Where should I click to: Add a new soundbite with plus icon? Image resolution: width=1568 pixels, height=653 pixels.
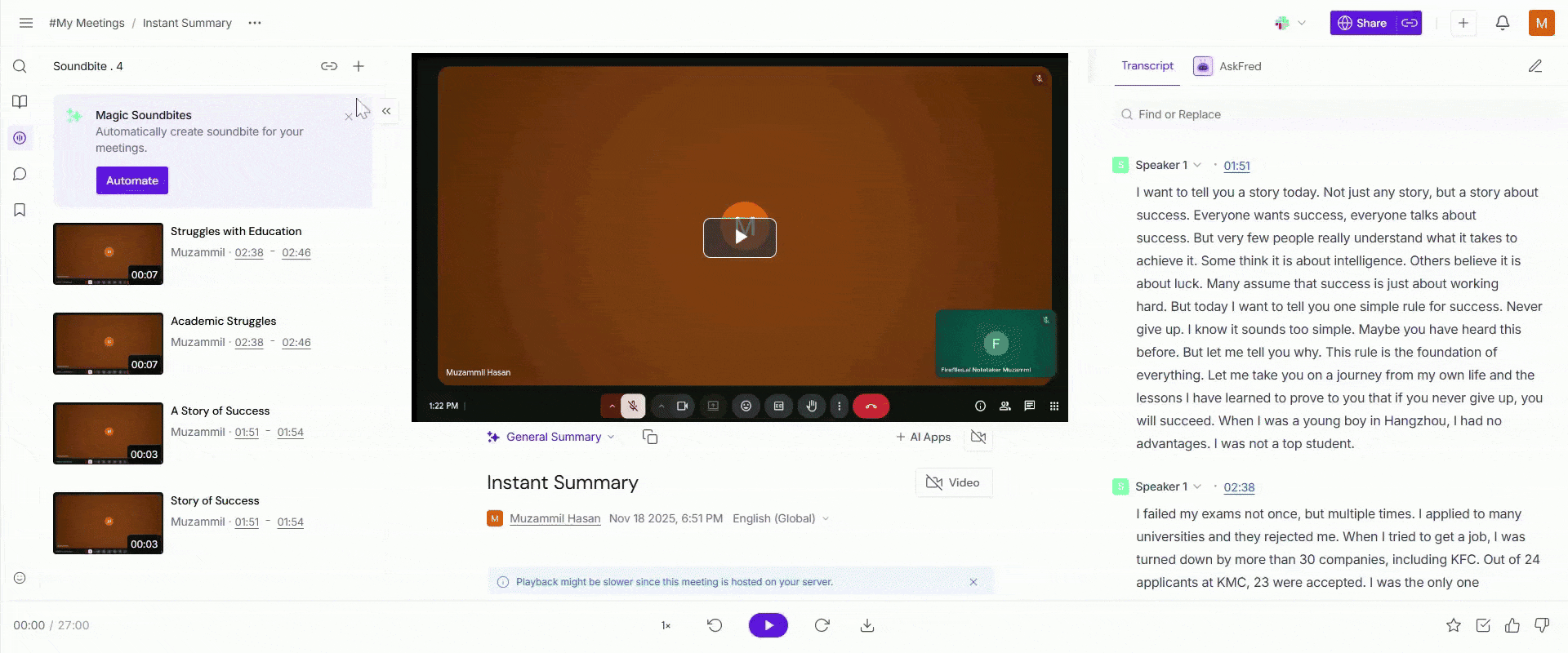359,66
